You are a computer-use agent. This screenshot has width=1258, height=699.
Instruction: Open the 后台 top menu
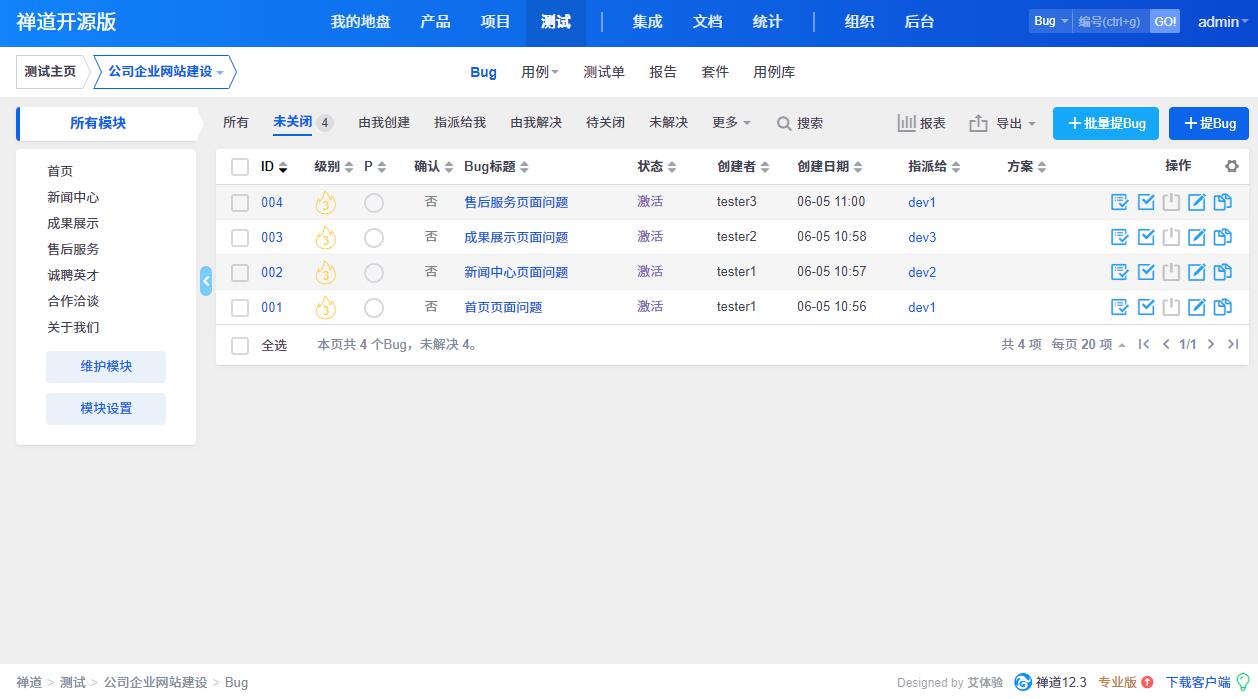(919, 22)
